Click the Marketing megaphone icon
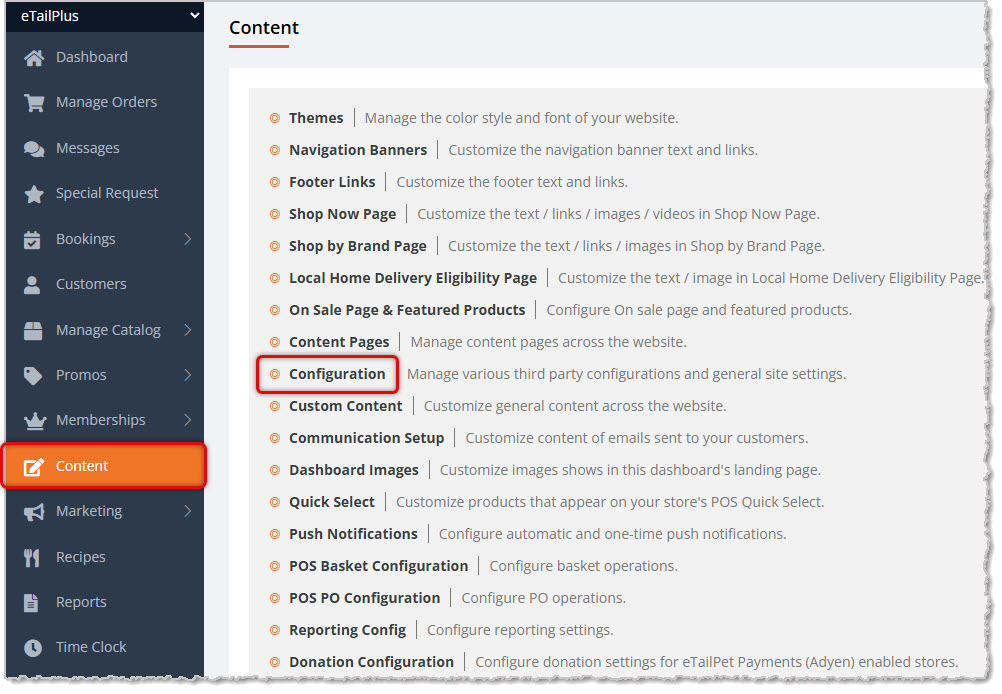1002x694 pixels. coord(34,512)
